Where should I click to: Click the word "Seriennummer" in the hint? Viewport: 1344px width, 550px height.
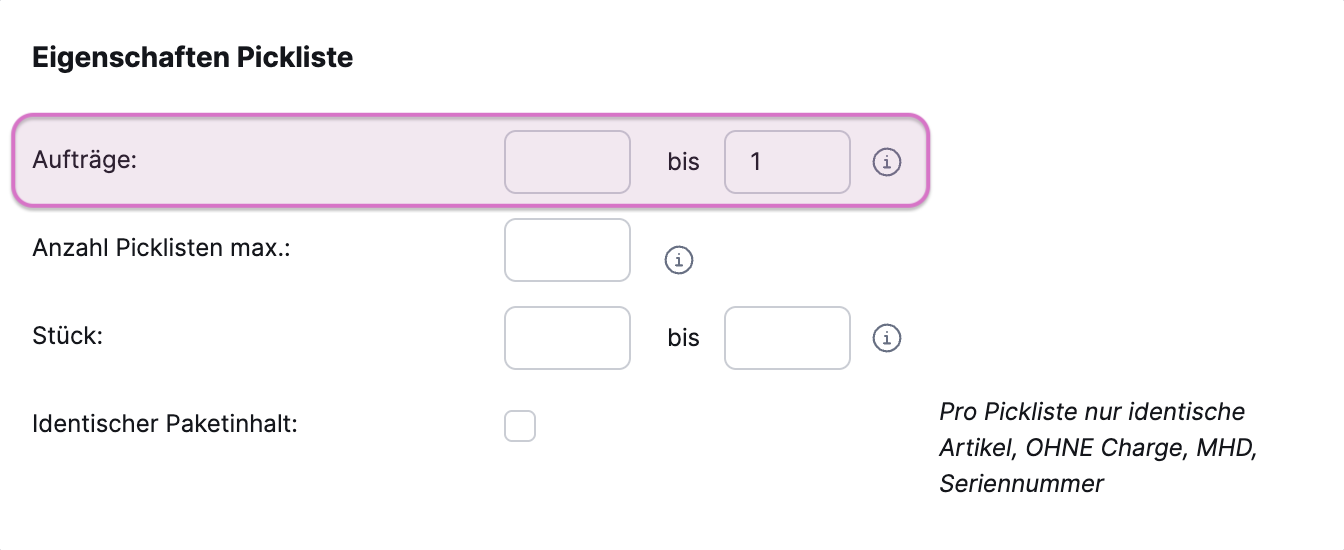(x=1021, y=485)
